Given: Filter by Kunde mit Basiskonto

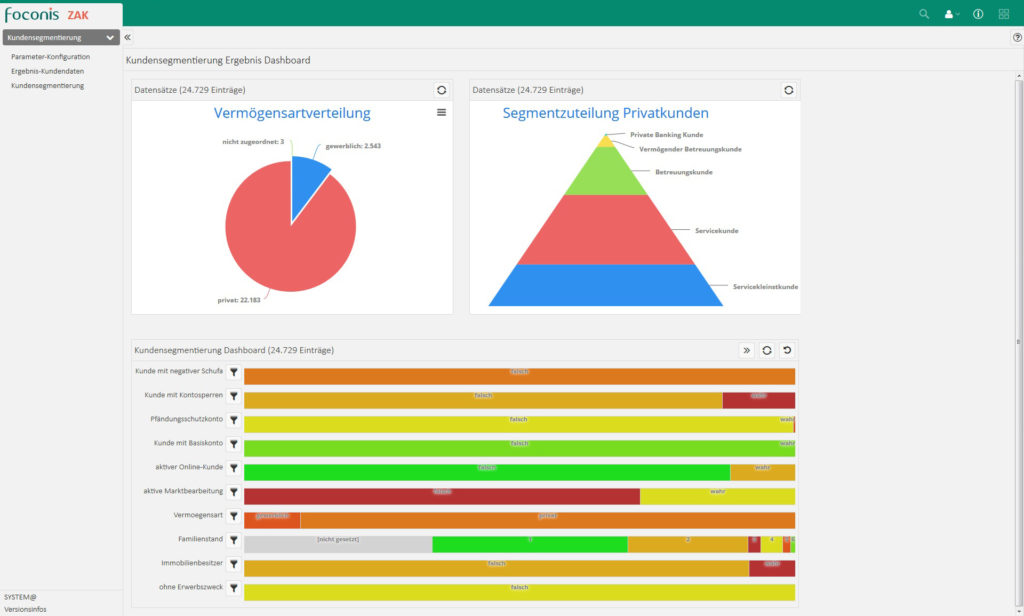Looking at the screenshot, I should (x=233, y=444).
